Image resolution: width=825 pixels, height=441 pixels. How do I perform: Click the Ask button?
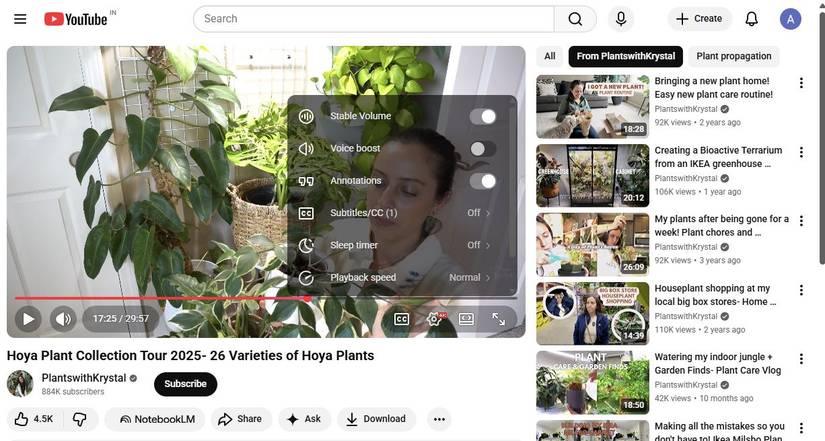304,419
